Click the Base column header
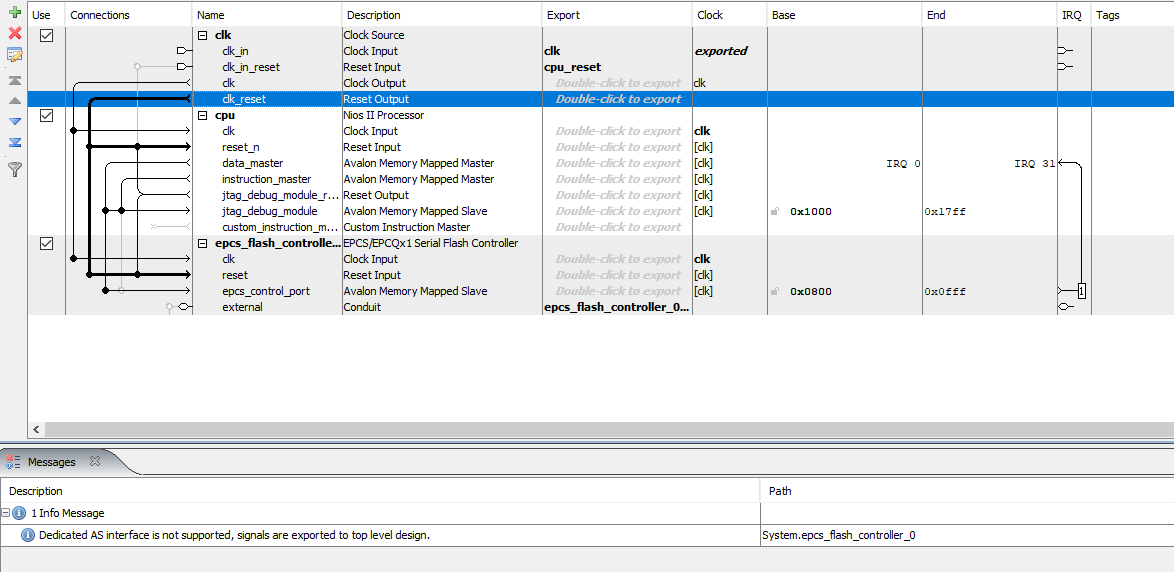The image size is (1174, 572). point(783,15)
